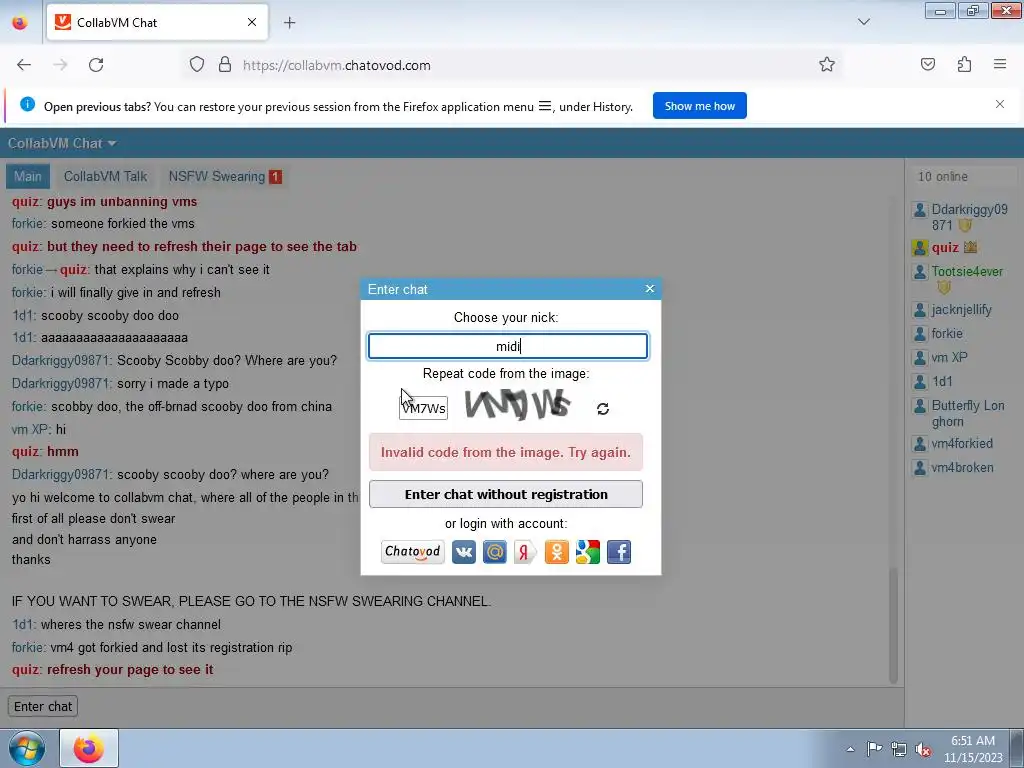This screenshot has width=1024, height=768.
Task: Log in with Google account
Action: tap(588, 552)
